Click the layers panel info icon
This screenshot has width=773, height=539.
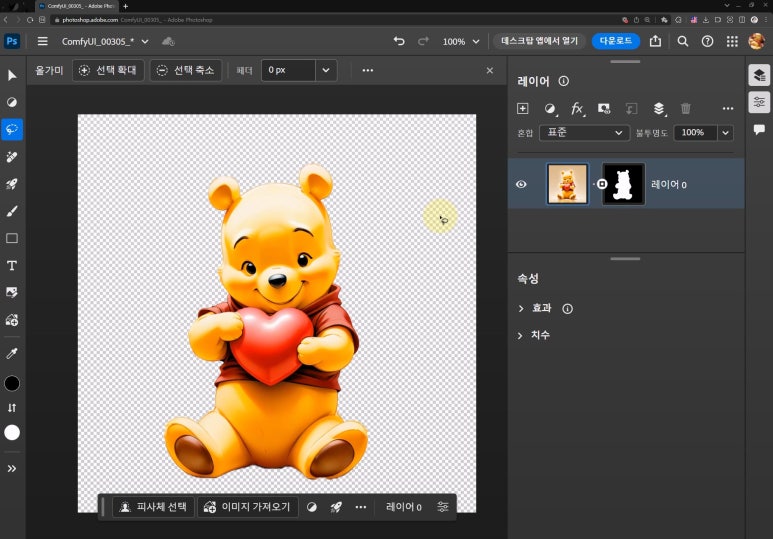click(563, 81)
